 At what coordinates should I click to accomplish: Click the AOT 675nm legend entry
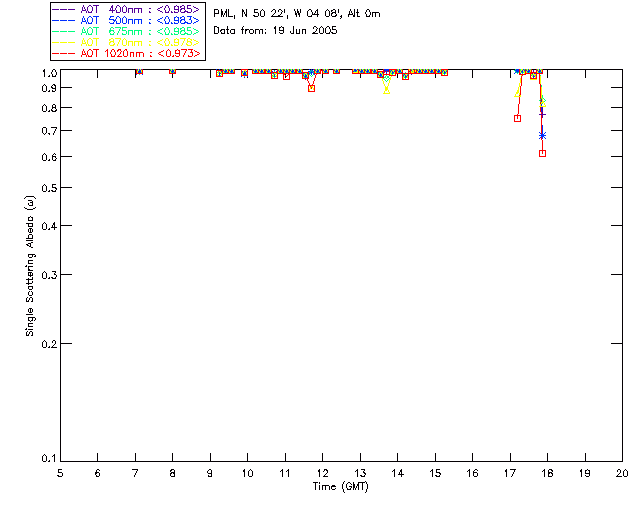126,31
